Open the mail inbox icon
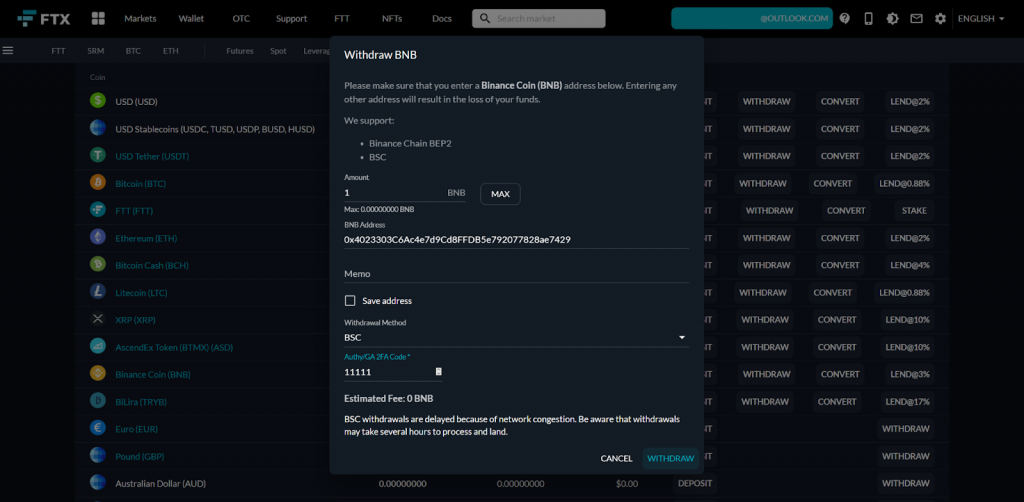Image resolution: width=1024 pixels, height=502 pixels. (916, 18)
